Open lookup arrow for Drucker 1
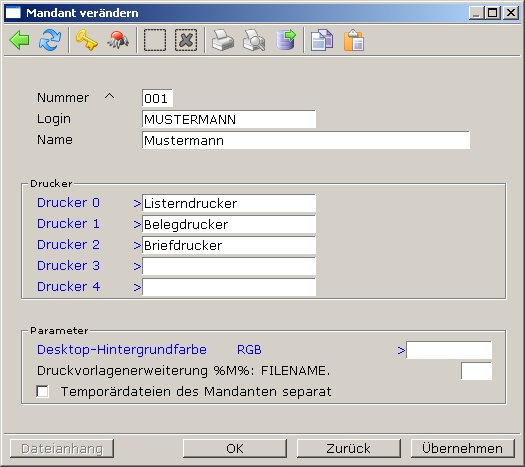525x467 pixels. click(137, 224)
